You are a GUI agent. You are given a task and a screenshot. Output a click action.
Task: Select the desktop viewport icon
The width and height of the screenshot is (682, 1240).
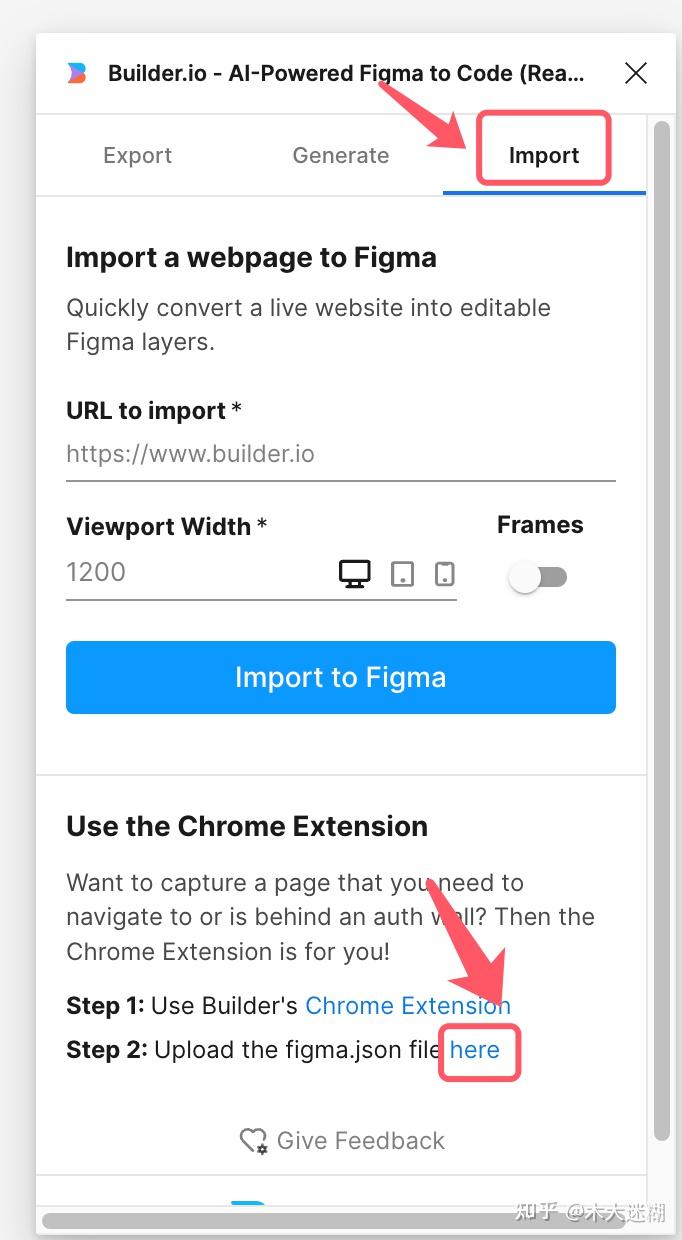pyautogui.click(x=355, y=573)
